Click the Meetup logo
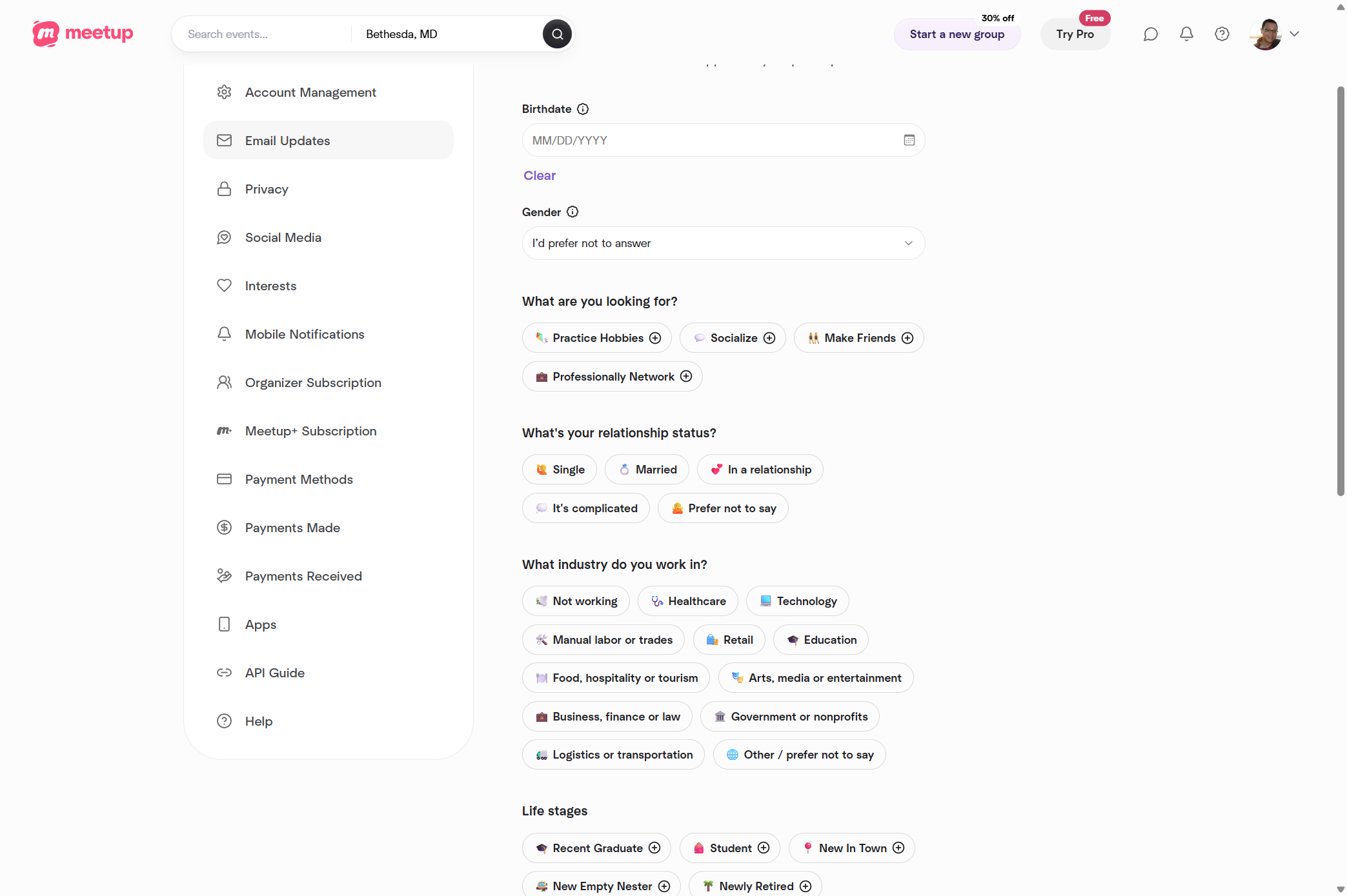 point(83,34)
